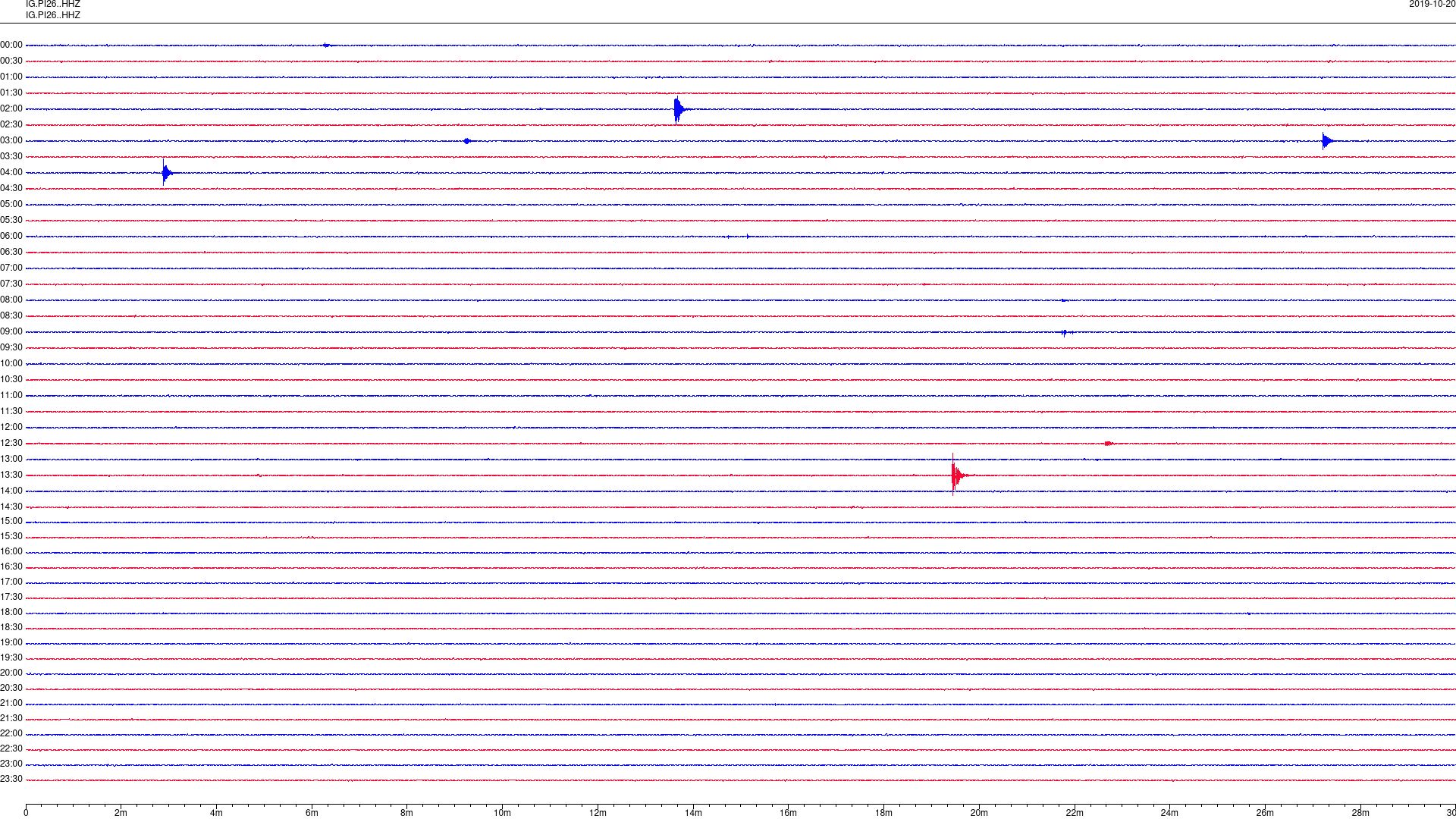This screenshot has height=819, width=1456.
Task: Click the small blue blip on 06:00 trace
Action: click(748, 237)
